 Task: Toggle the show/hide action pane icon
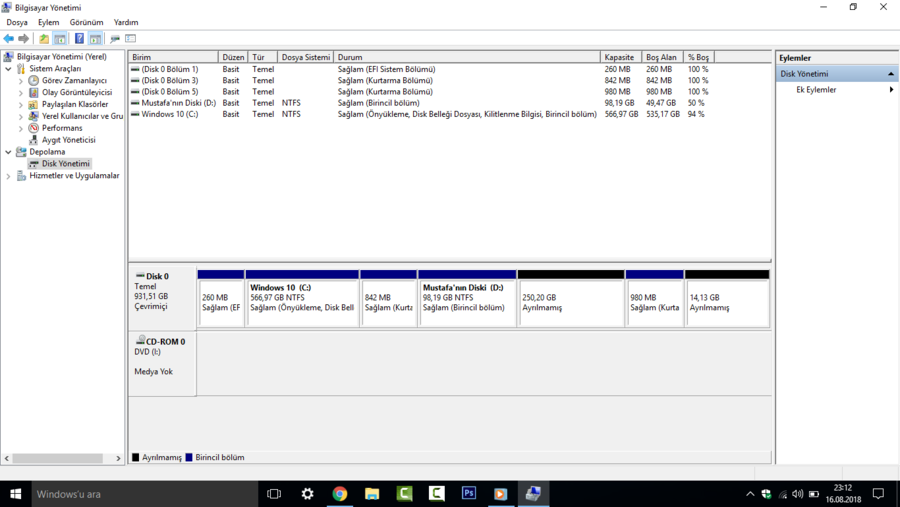point(95,38)
